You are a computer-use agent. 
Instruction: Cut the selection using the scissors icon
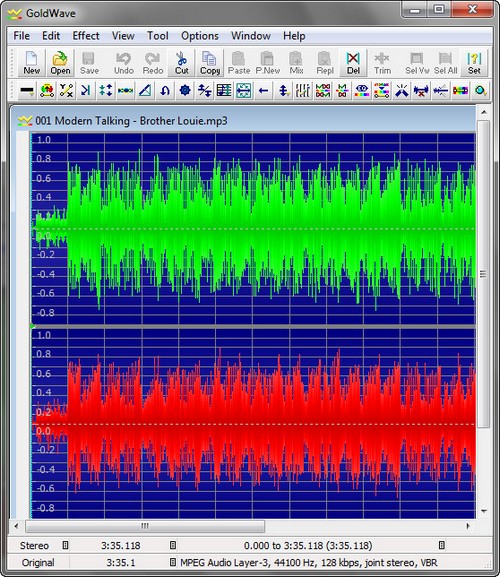(181, 63)
